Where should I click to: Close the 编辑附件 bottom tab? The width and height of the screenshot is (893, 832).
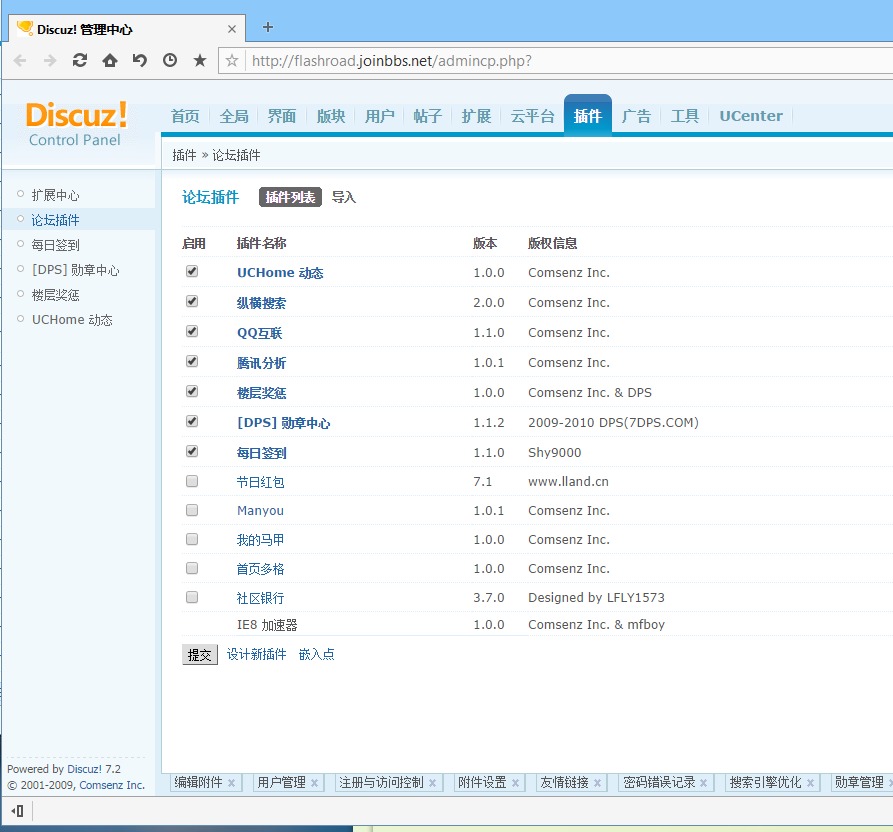(x=231, y=783)
